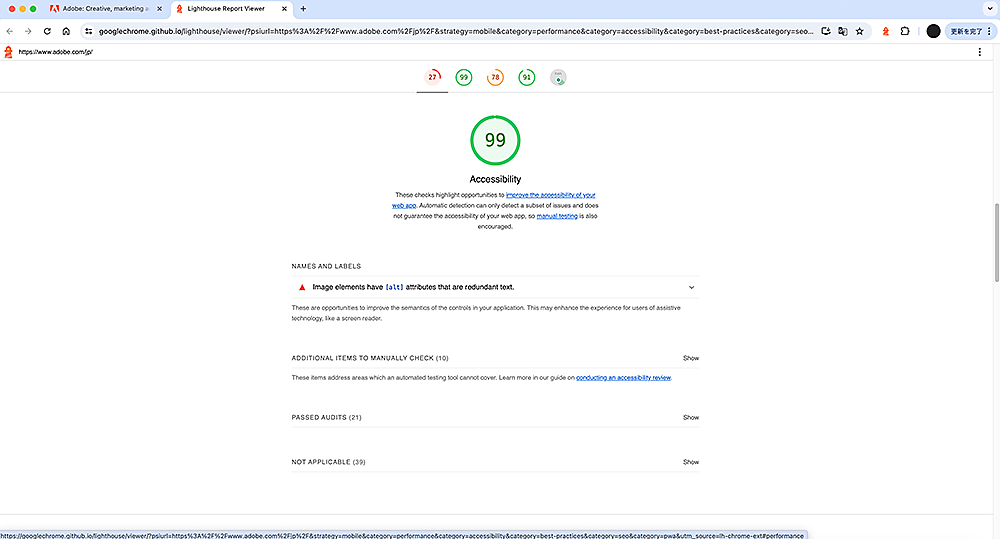This screenshot has width=1000, height=539.
Task: Click the browser address bar URL field
Action: pyautogui.click(x=450, y=31)
